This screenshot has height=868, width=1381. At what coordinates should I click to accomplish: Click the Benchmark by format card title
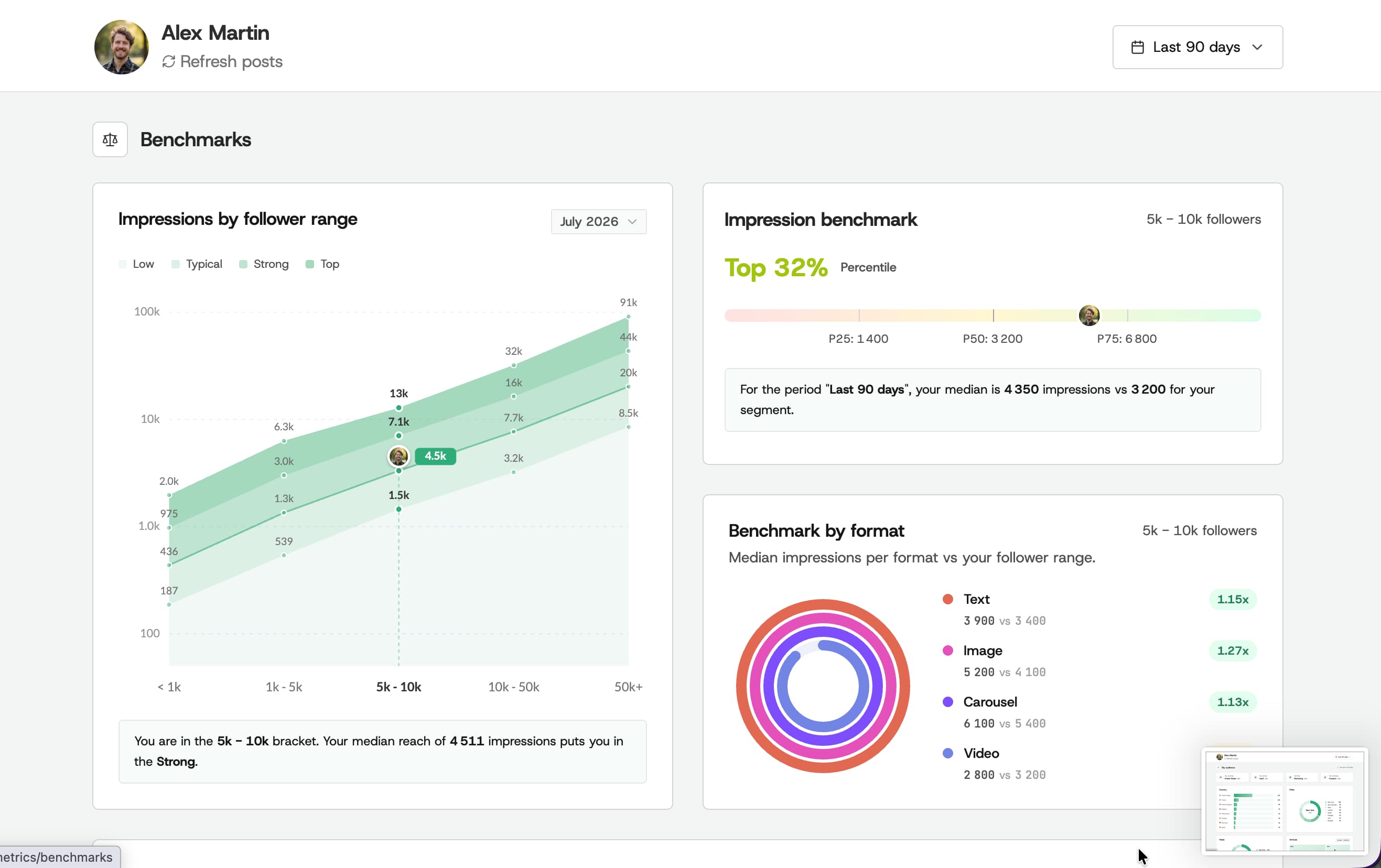(816, 530)
